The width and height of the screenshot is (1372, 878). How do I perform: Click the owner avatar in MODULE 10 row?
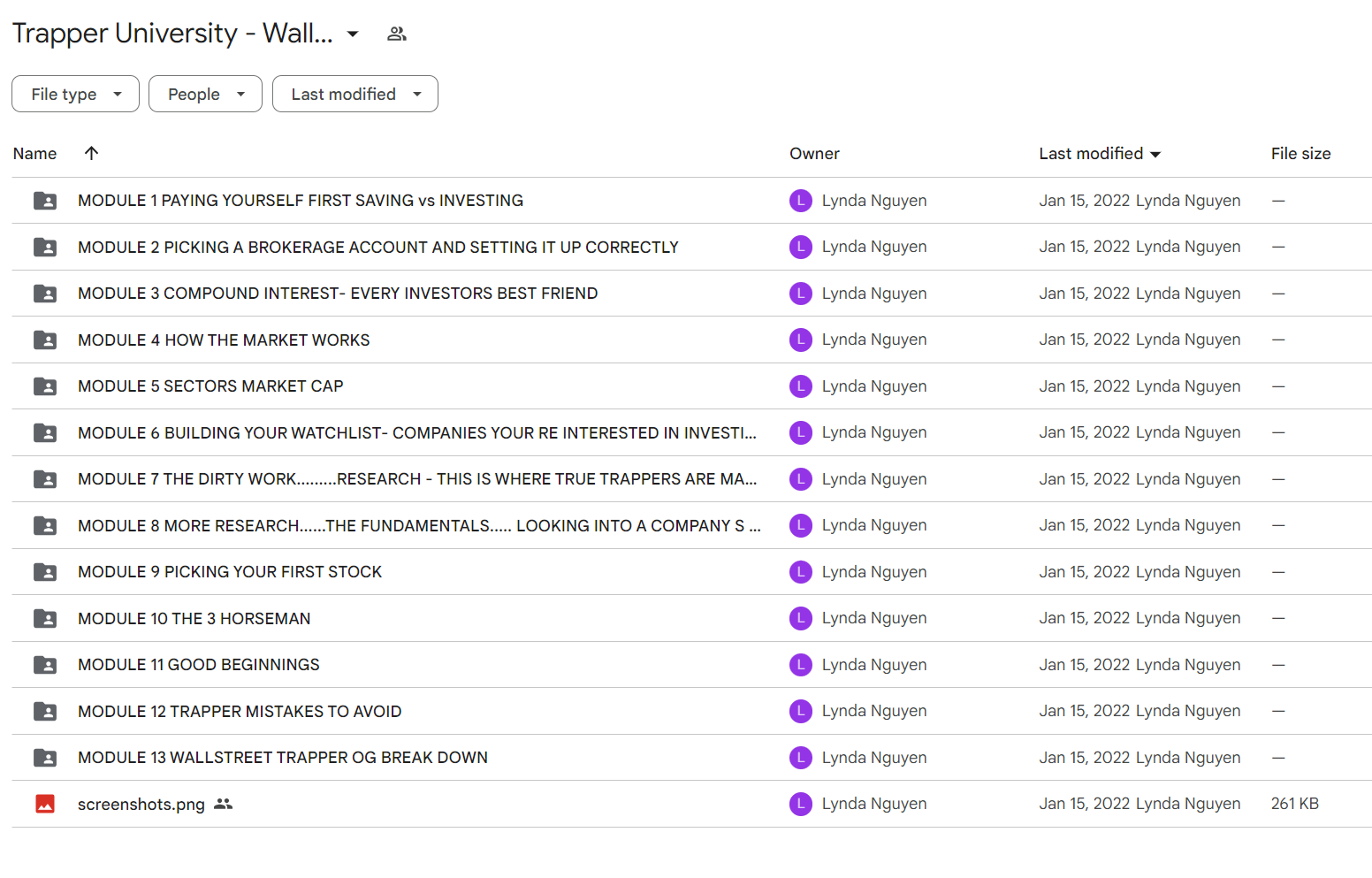pyautogui.click(x=801, y=618)
